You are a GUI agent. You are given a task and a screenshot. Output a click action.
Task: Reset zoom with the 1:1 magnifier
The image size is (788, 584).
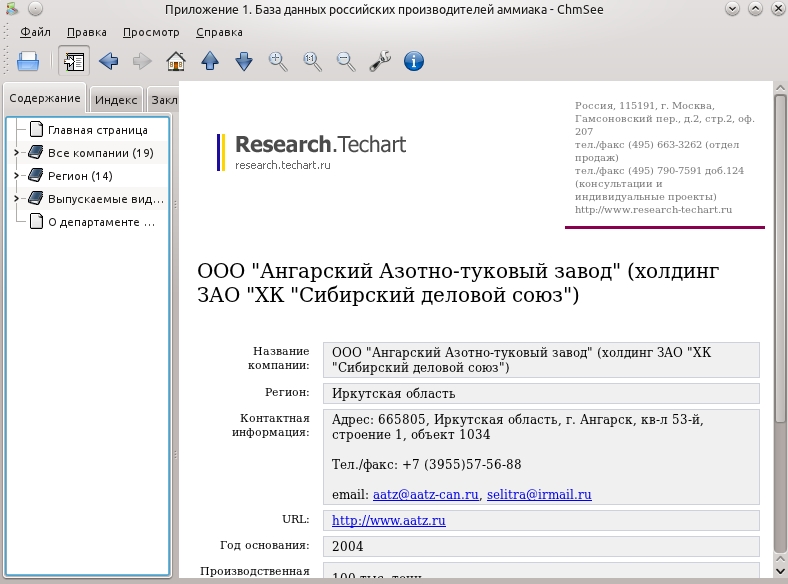[x=312, y=61]
